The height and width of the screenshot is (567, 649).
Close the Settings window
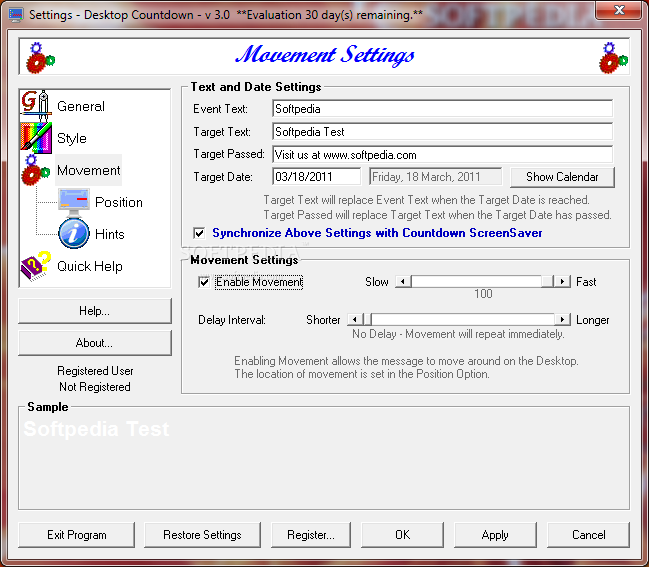click(619, 10)
